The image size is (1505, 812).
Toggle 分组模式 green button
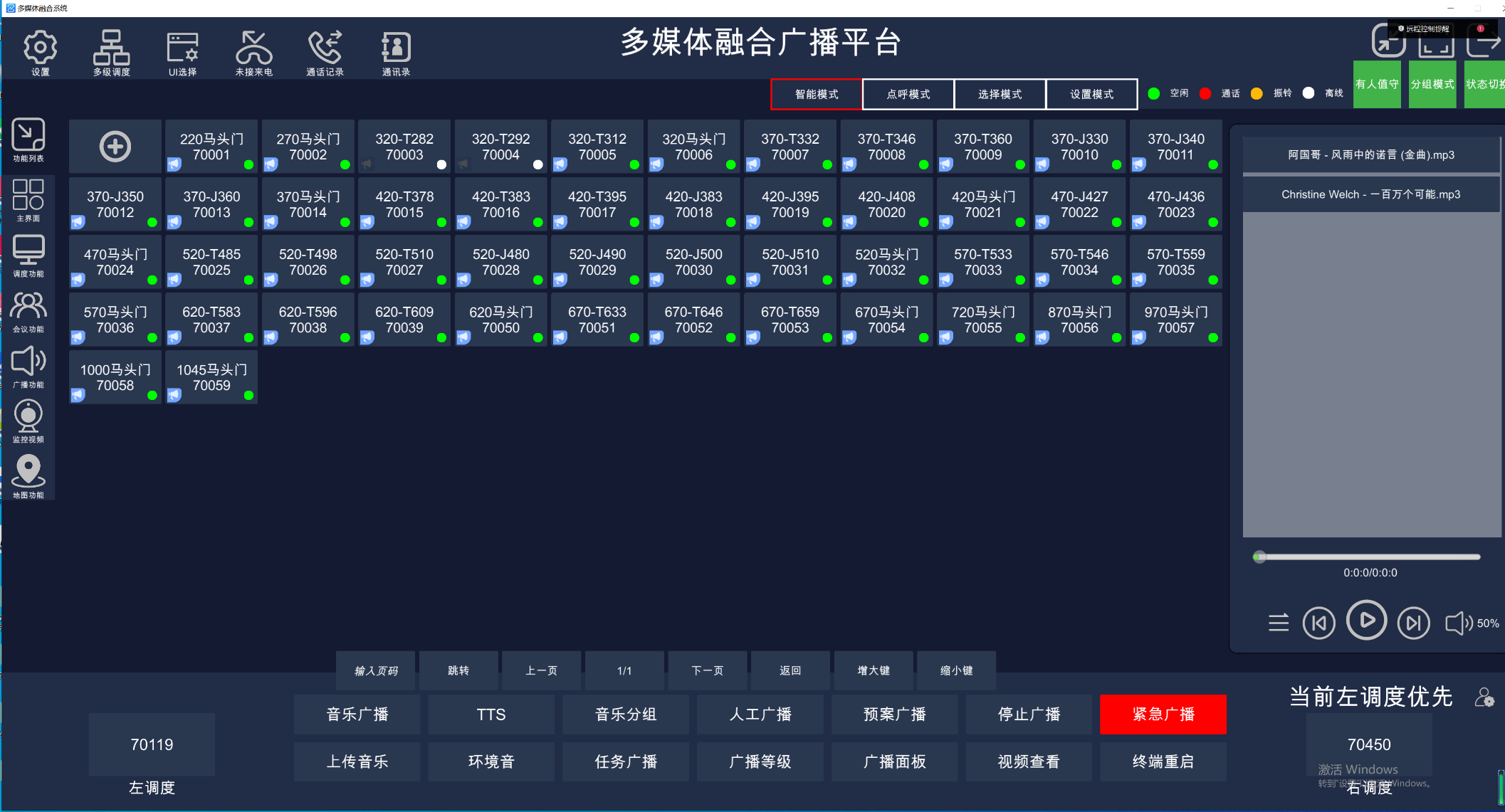click(1432, 85)
